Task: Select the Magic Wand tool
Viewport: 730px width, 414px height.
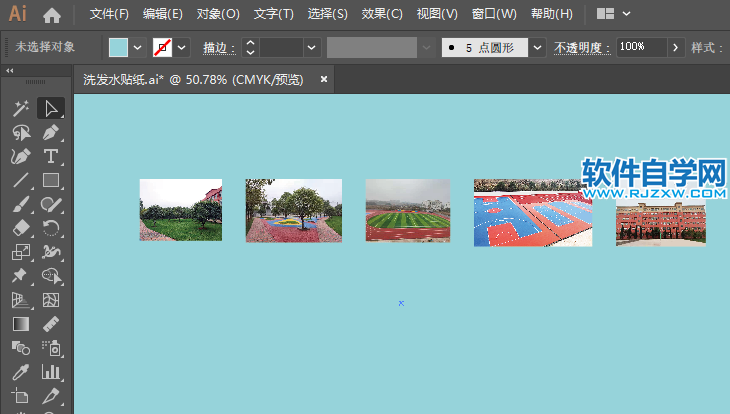Action: coord(20,109)
